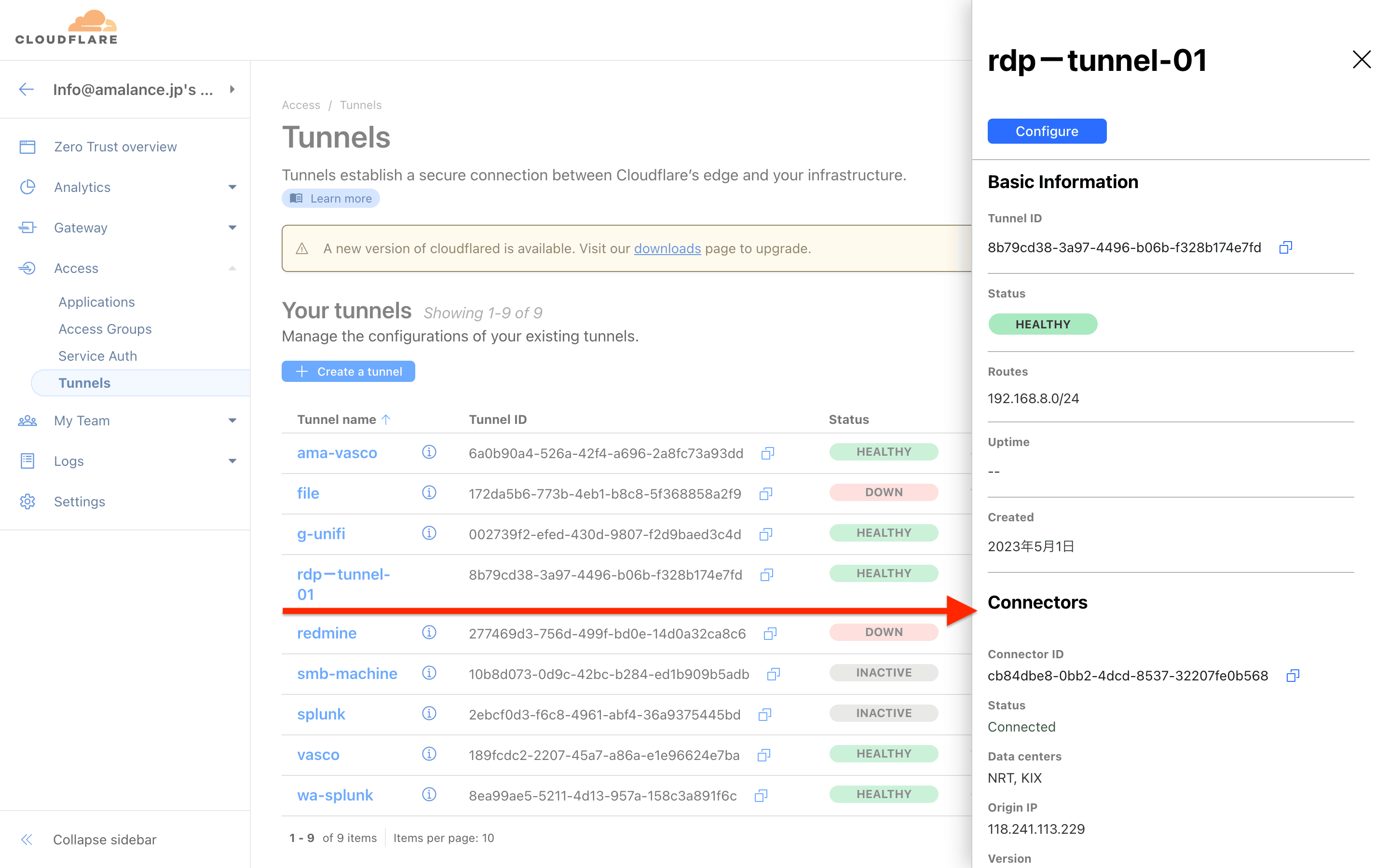Copy the vasco tunnel ID
Viewport: 1389px width, 868px height.
pos(763,755)
